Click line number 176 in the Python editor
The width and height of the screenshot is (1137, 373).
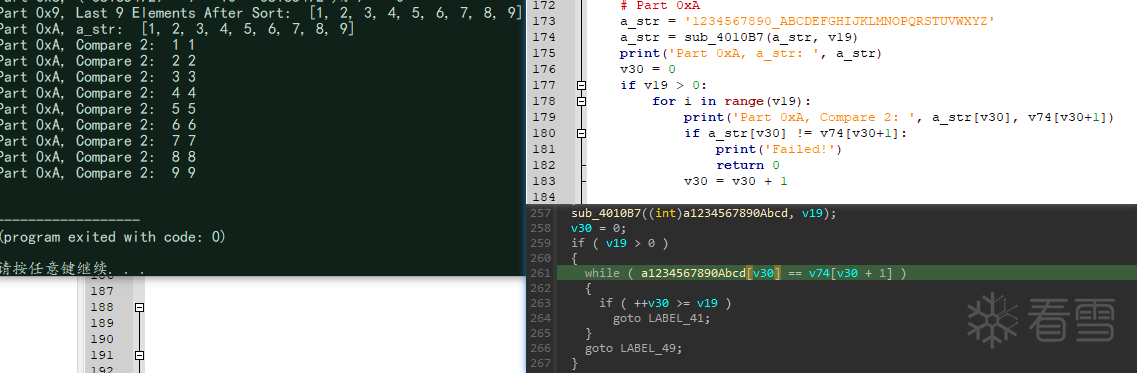(x=543, y=70)
